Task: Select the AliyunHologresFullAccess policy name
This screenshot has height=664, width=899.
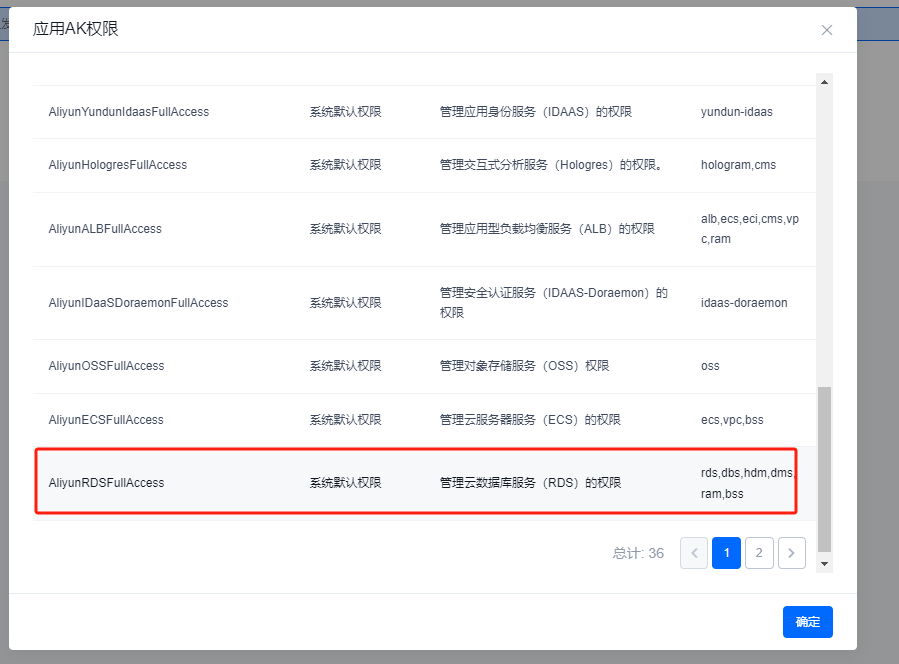Action: tap(118, 165)
